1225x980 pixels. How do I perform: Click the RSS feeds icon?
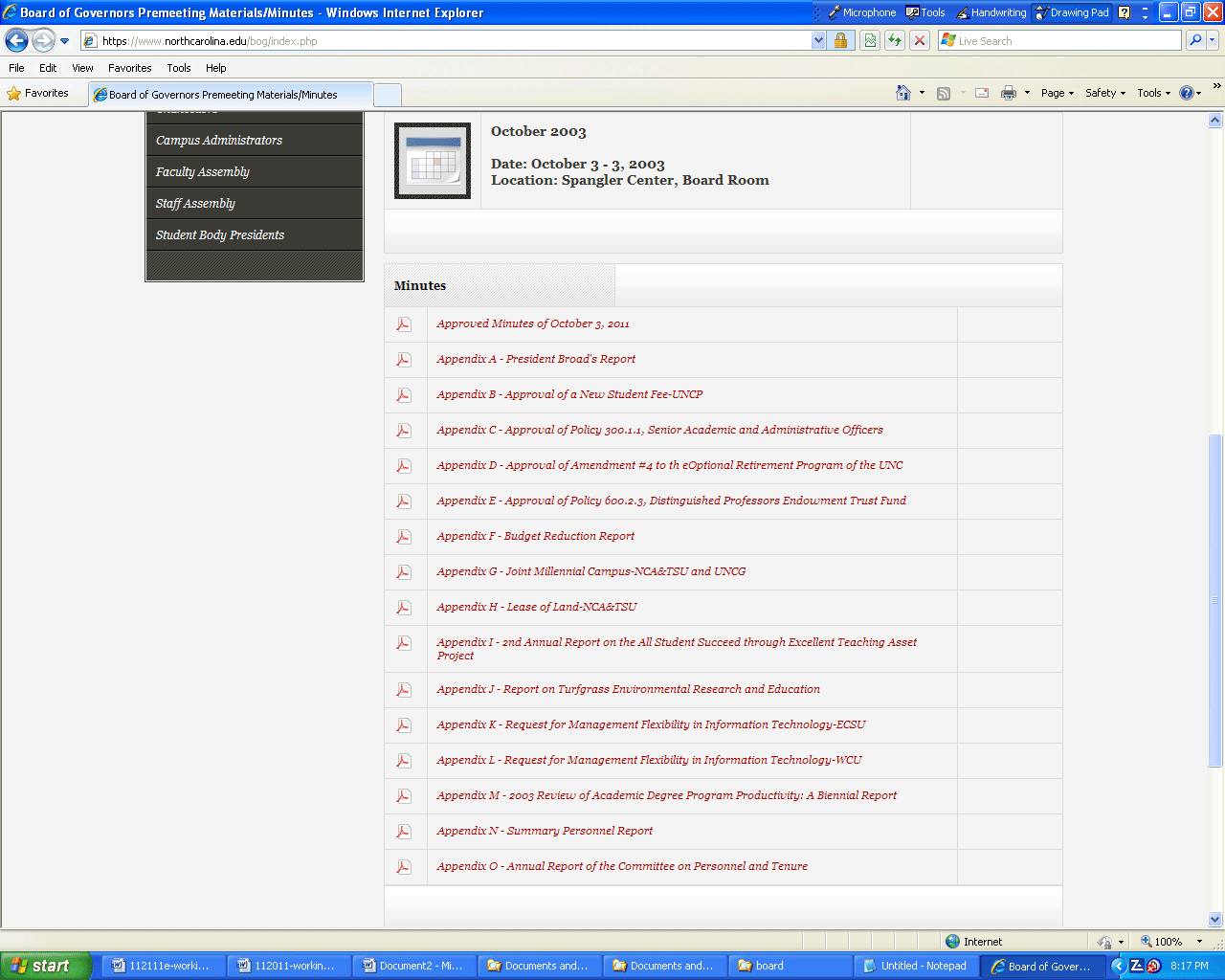click(944, 93)
